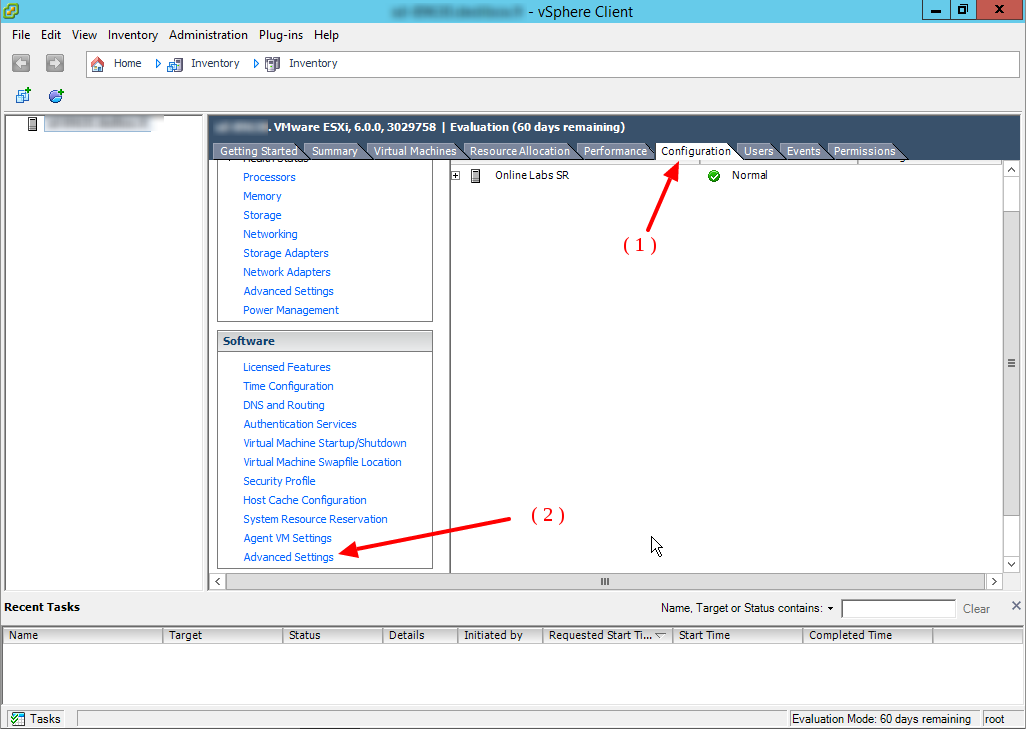Click the Recent Tasks filter text field
Screen dimensions: 1026x729
coord(898,609)
